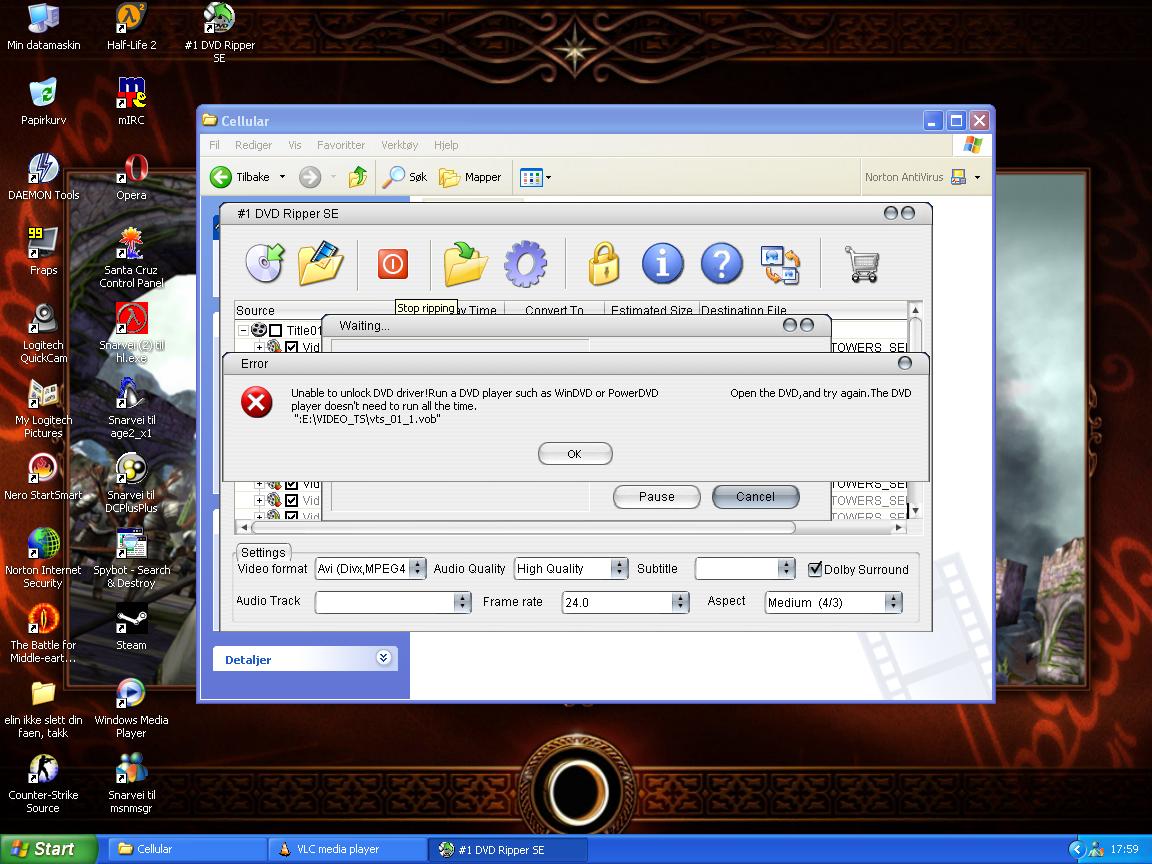Expand the Detaljer panel chevron
Screen dimensions: 1152x864
383,658
